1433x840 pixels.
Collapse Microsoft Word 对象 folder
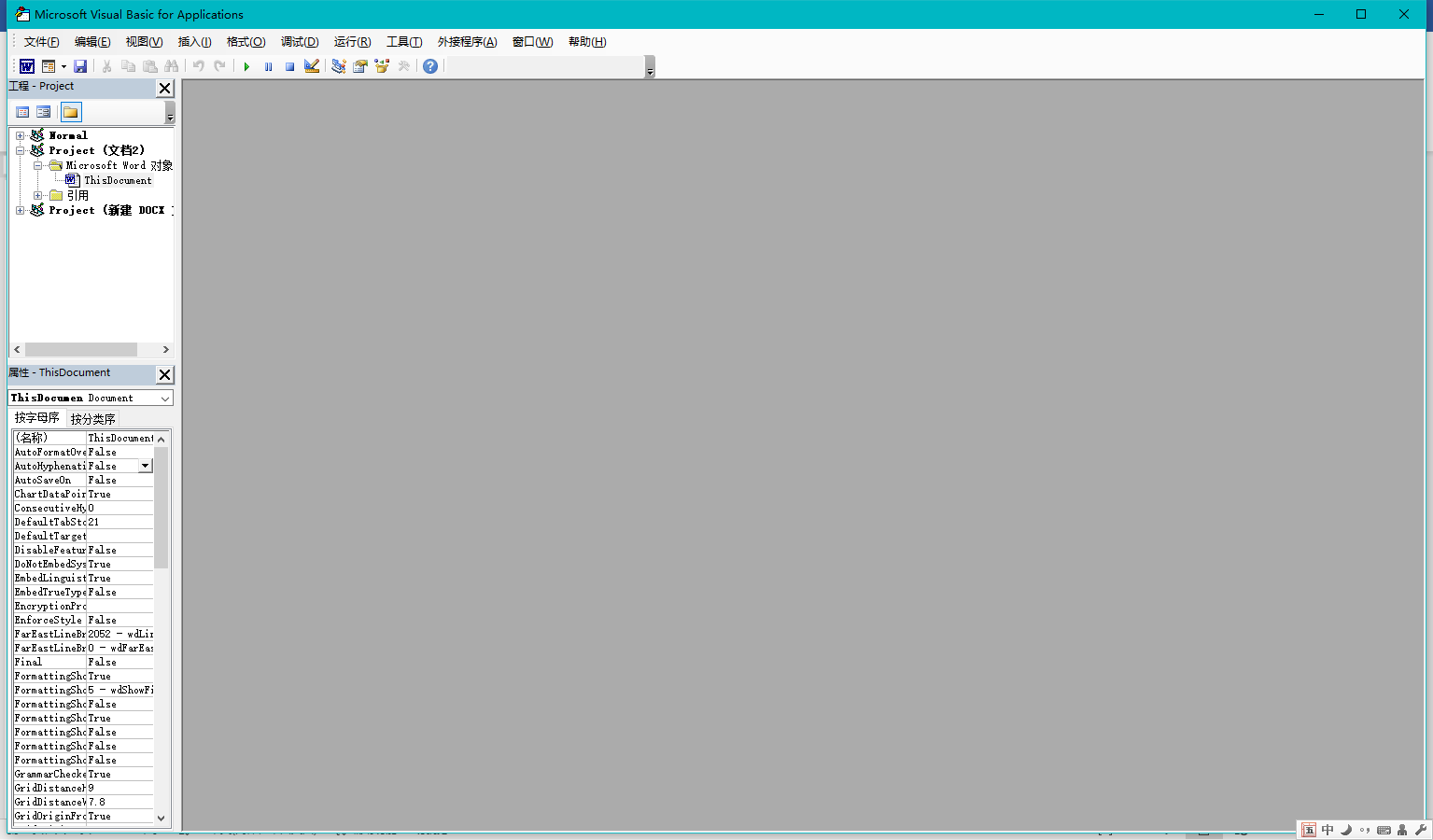[x=38, y=165]
